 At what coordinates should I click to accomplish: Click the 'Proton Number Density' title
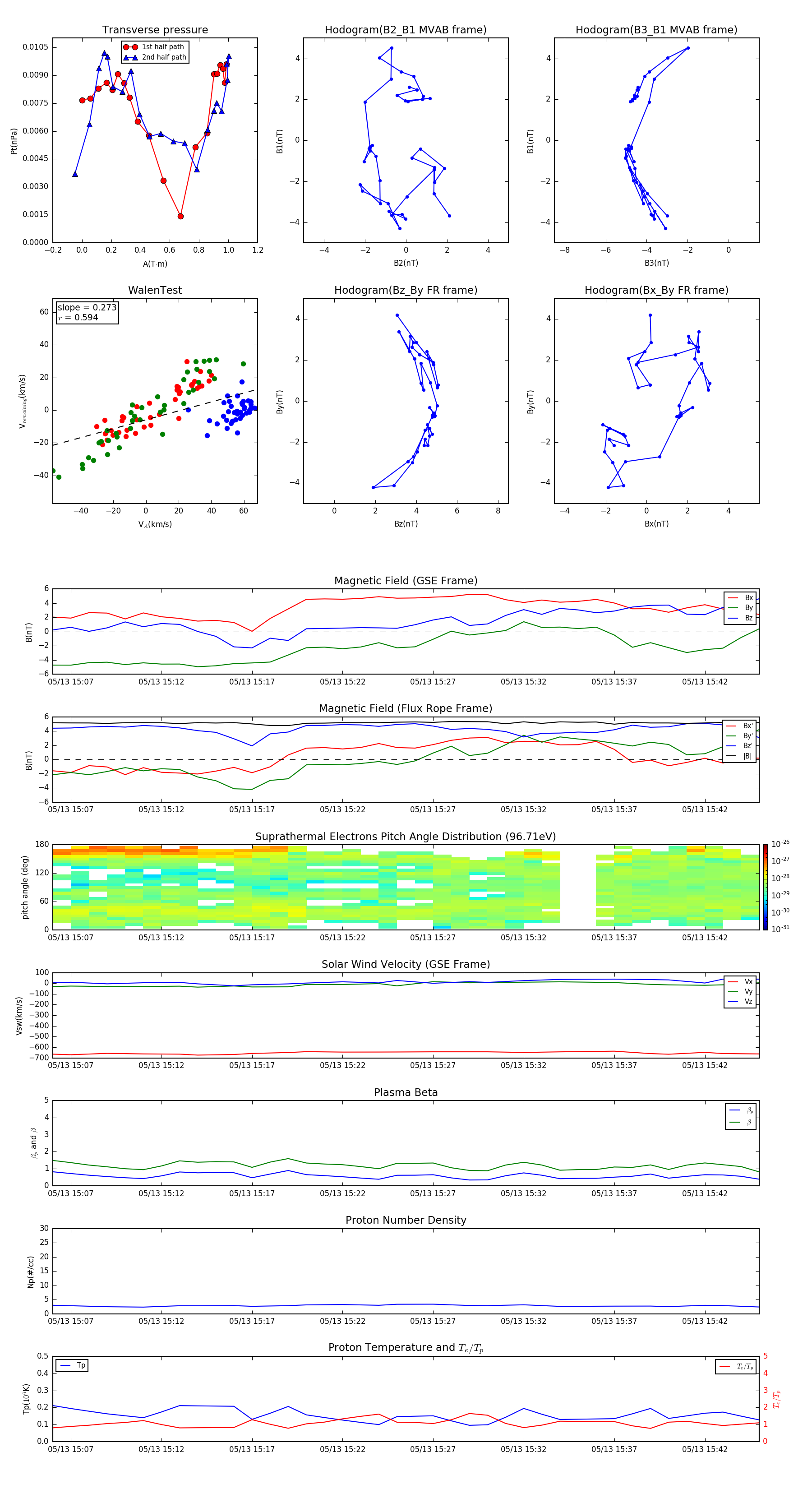click(x=406, y=1220)
